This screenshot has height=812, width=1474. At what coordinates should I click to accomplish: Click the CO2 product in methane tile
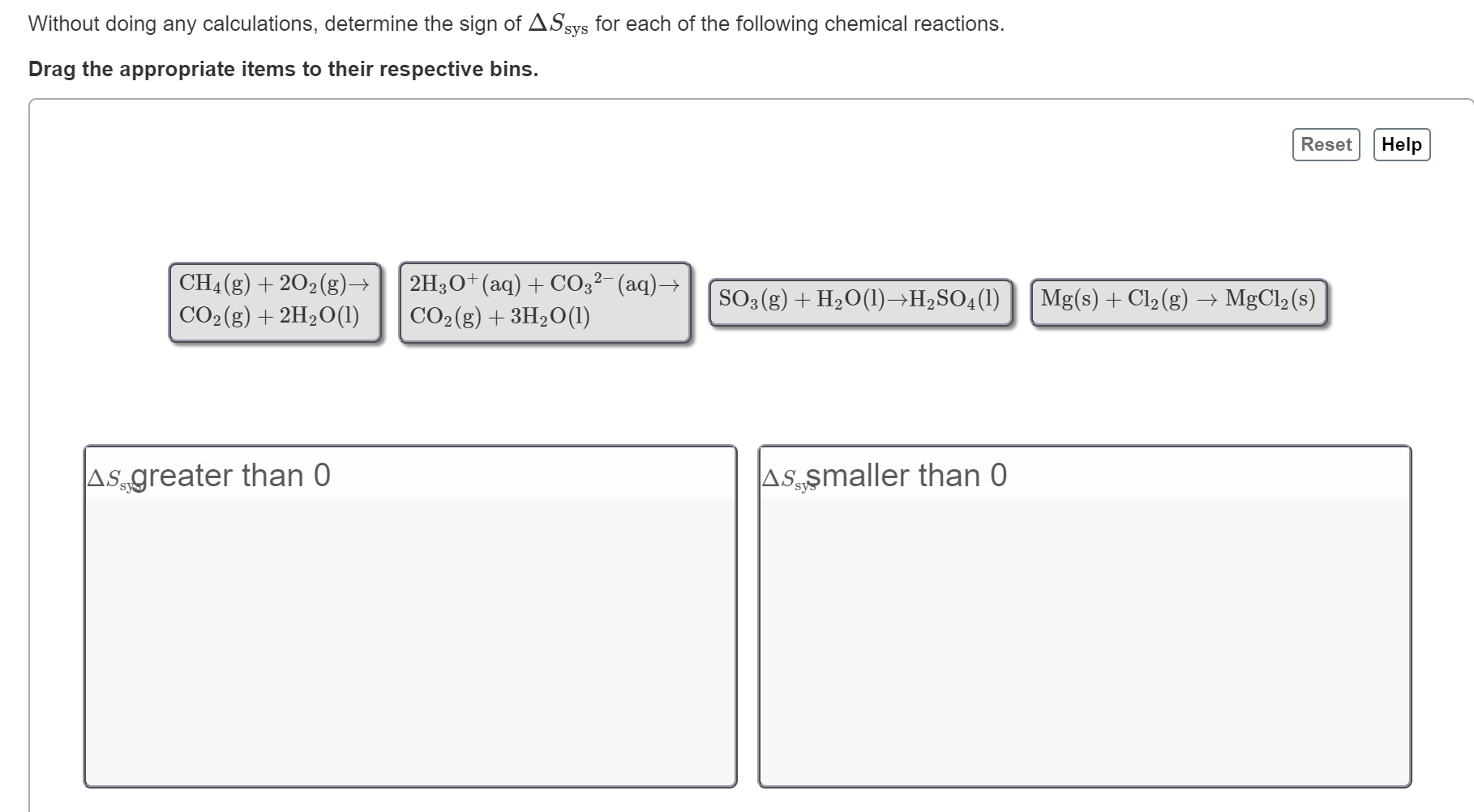(205, 316)
